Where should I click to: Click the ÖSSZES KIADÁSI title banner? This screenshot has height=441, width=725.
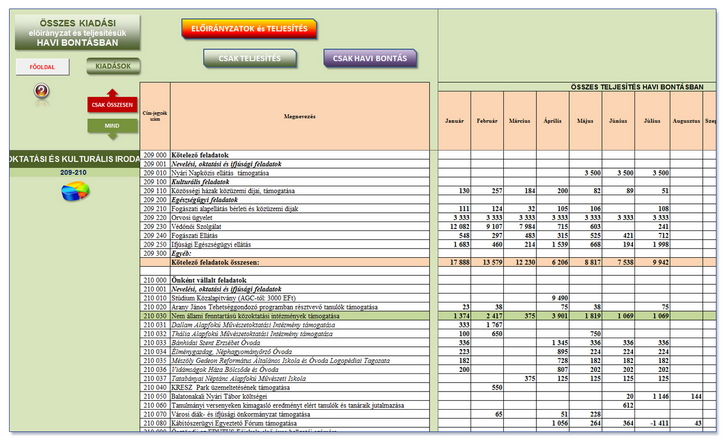click(78, 32)
